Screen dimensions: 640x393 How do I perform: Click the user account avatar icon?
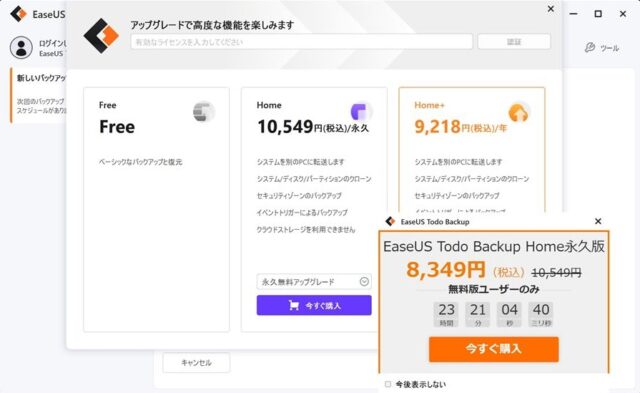(x=21, y=47)
